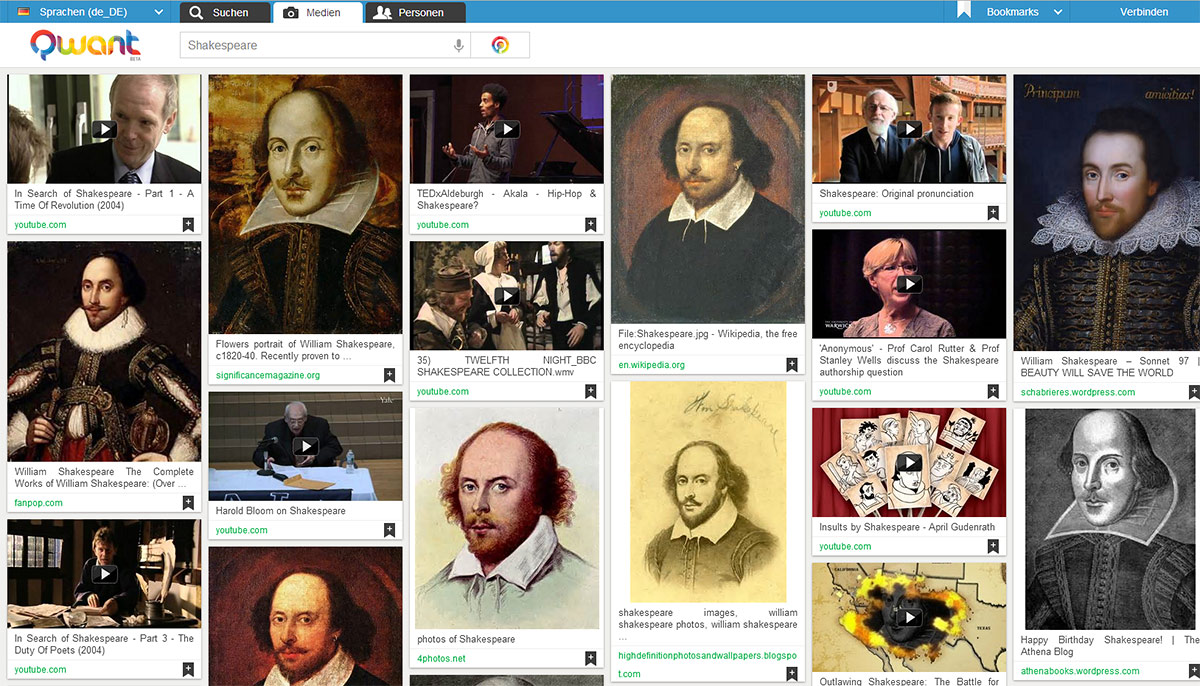The height and width of the screenshot is (686, 1200).
Task: Play the 'Anonymous' authorship question video
Action: 909,285
